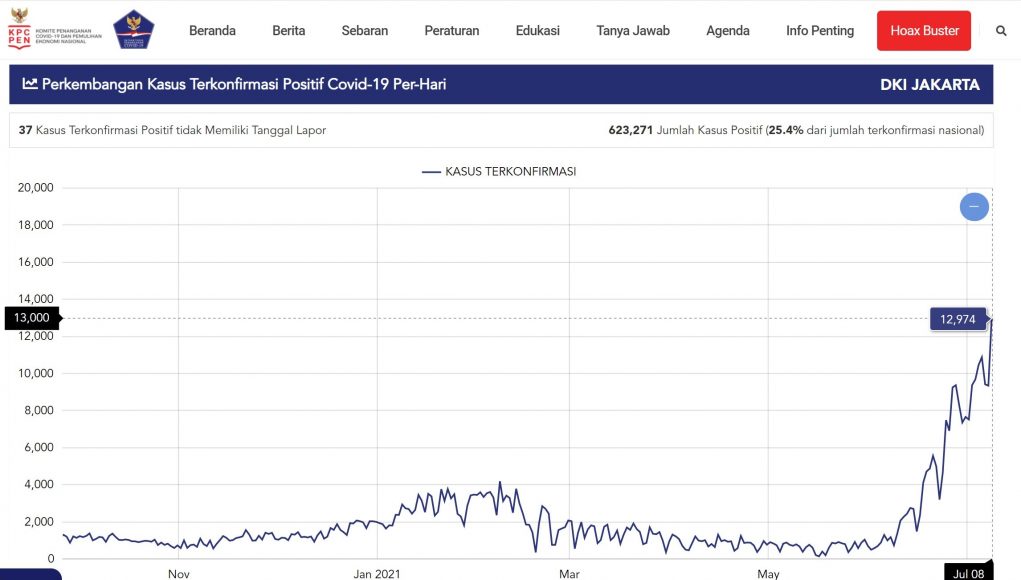Go to the Sebaran page
Viewport: 1021px width, 580px height.
pyautogui.click(x=365, y=31)
